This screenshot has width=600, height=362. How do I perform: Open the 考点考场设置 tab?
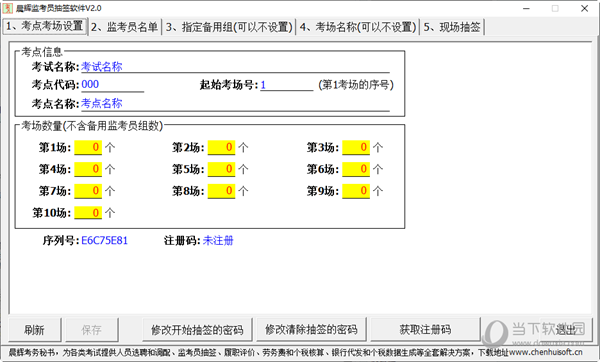45,26
